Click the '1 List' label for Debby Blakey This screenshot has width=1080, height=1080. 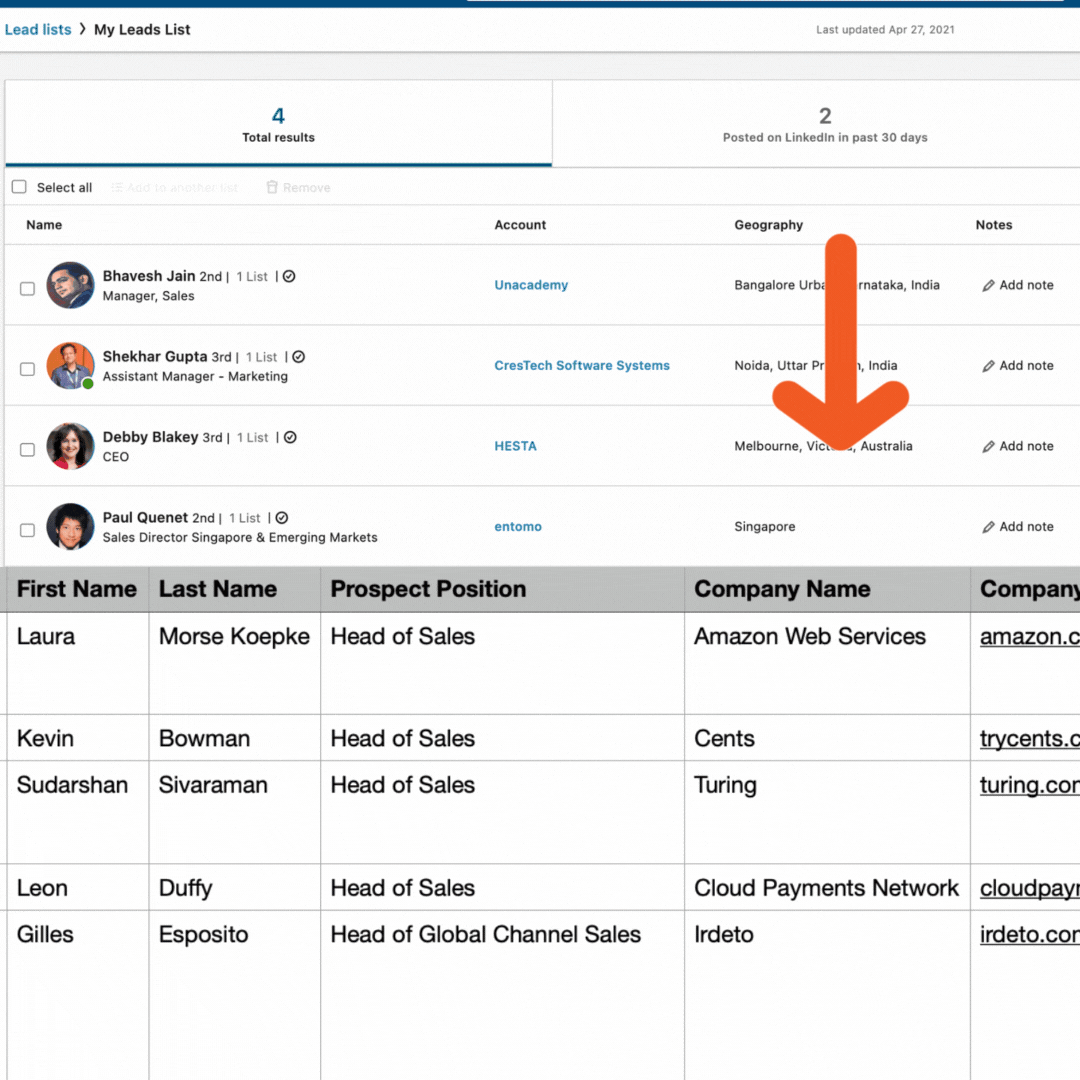click(253, 438)
